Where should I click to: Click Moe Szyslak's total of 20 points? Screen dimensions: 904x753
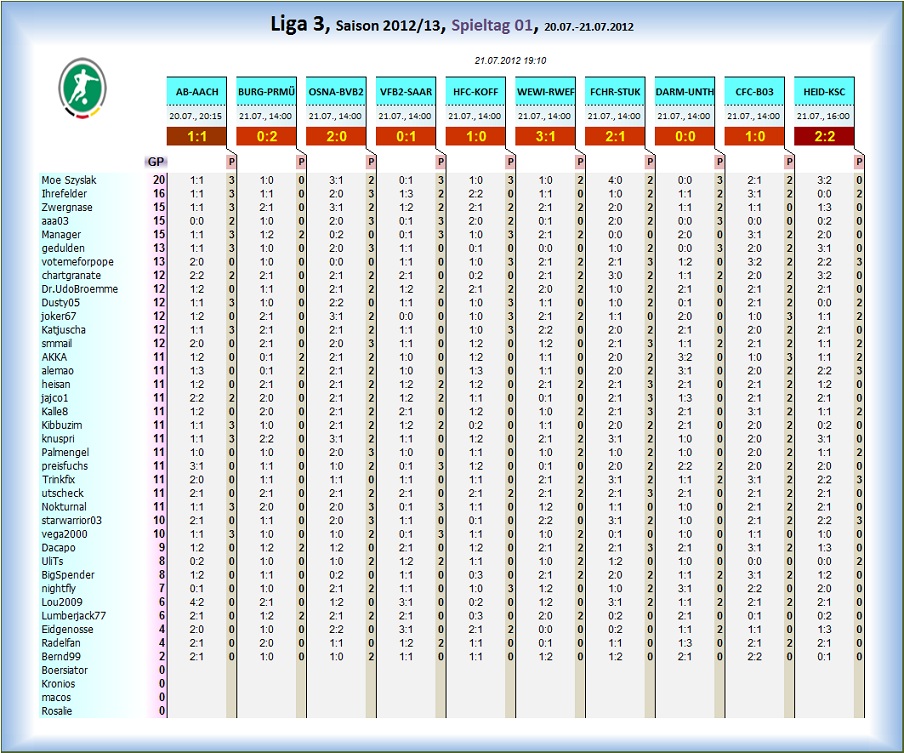[x=159, y=180]
